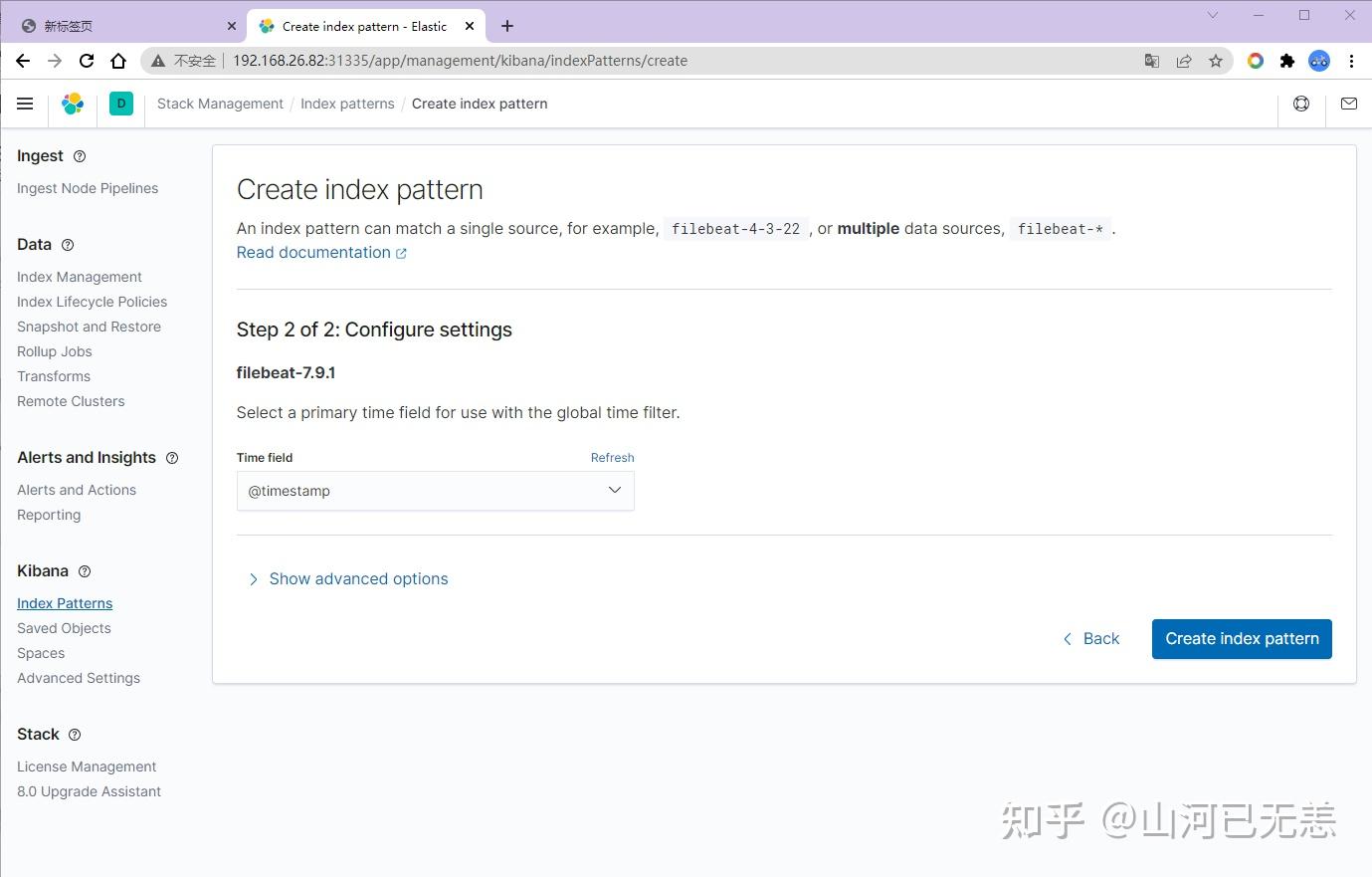The width and height of the screenshot is (1372, 877).
Task: Open Saved Objects
Action: pos(64,628)
